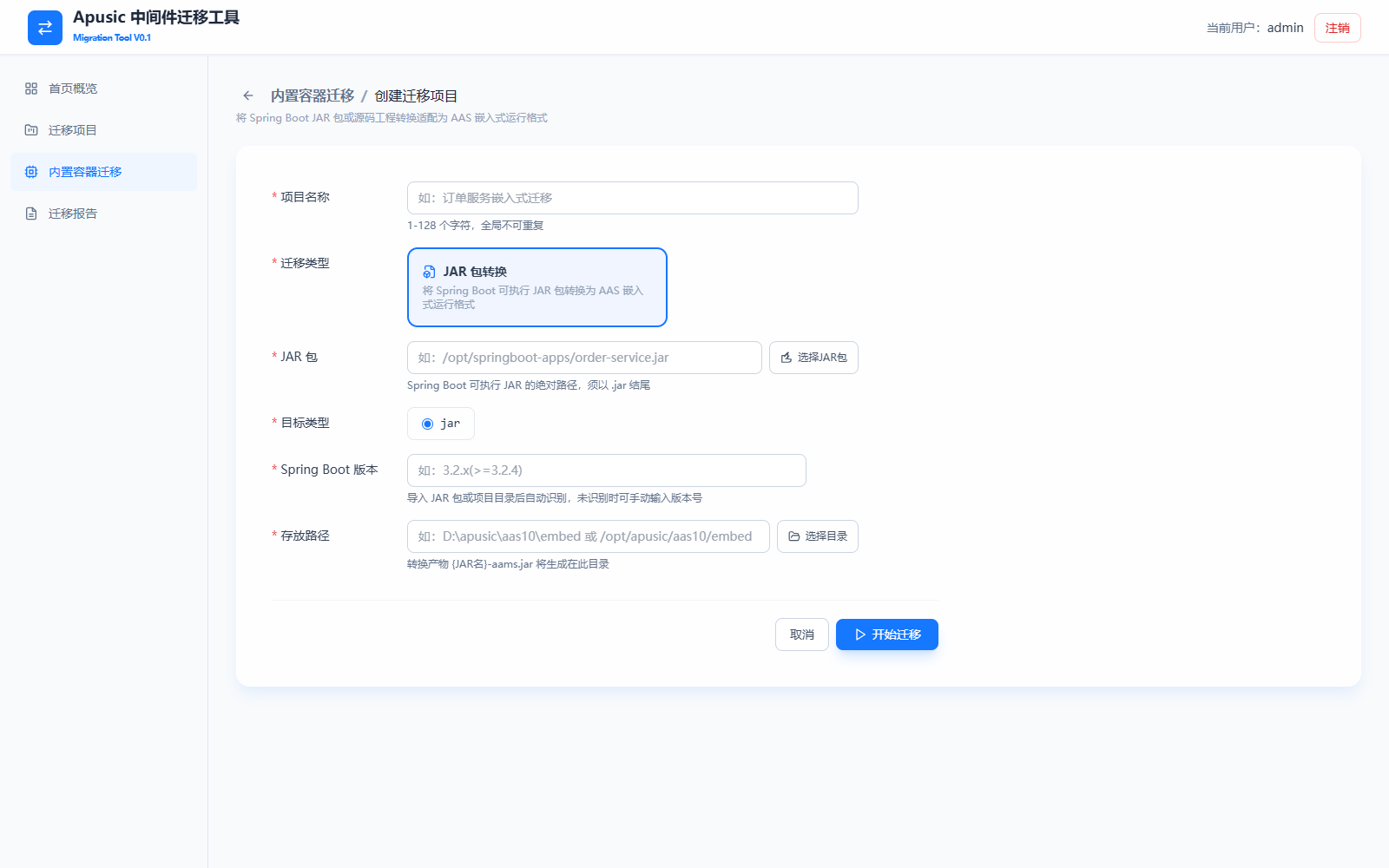1389x868 pixels.
Task: Click the hint text 1-128 个字符，全局不可重复
Action: point(476,226)
